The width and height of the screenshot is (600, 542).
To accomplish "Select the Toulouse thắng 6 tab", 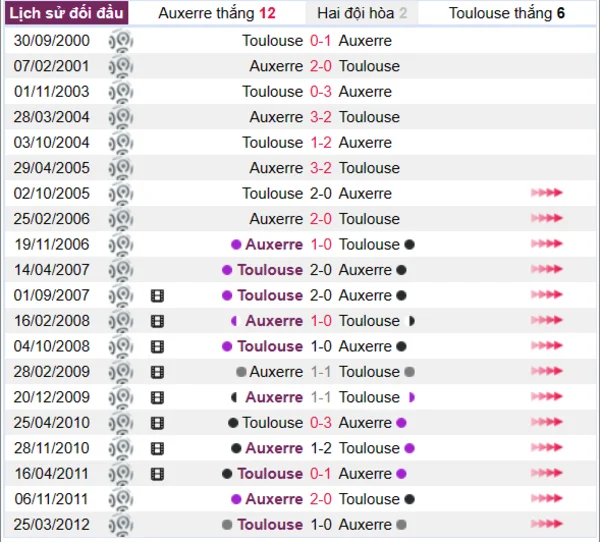I will 507,13.
